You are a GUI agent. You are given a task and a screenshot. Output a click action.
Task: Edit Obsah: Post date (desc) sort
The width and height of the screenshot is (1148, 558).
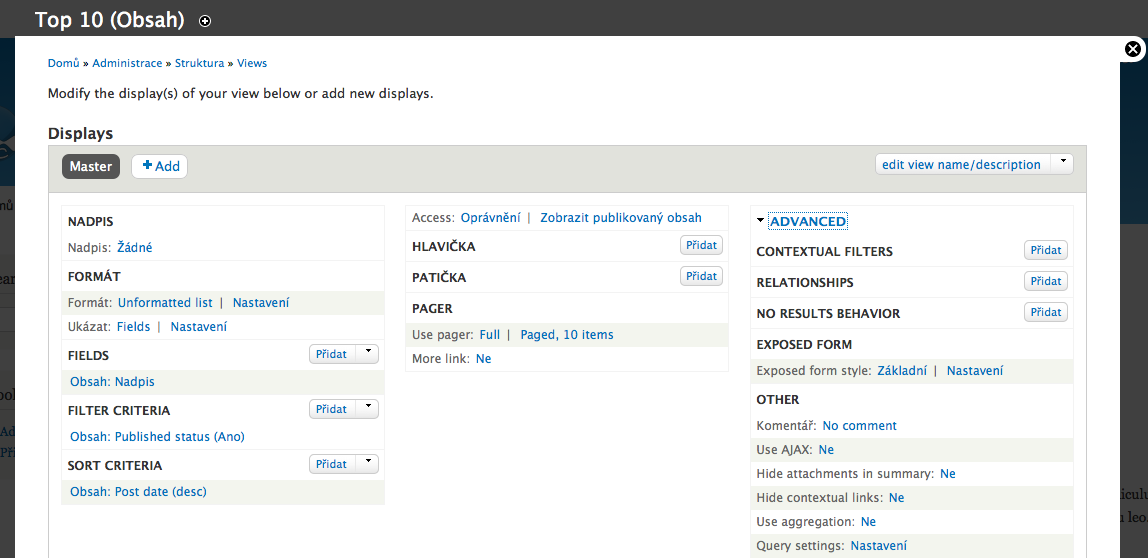[x=138, y=491]
